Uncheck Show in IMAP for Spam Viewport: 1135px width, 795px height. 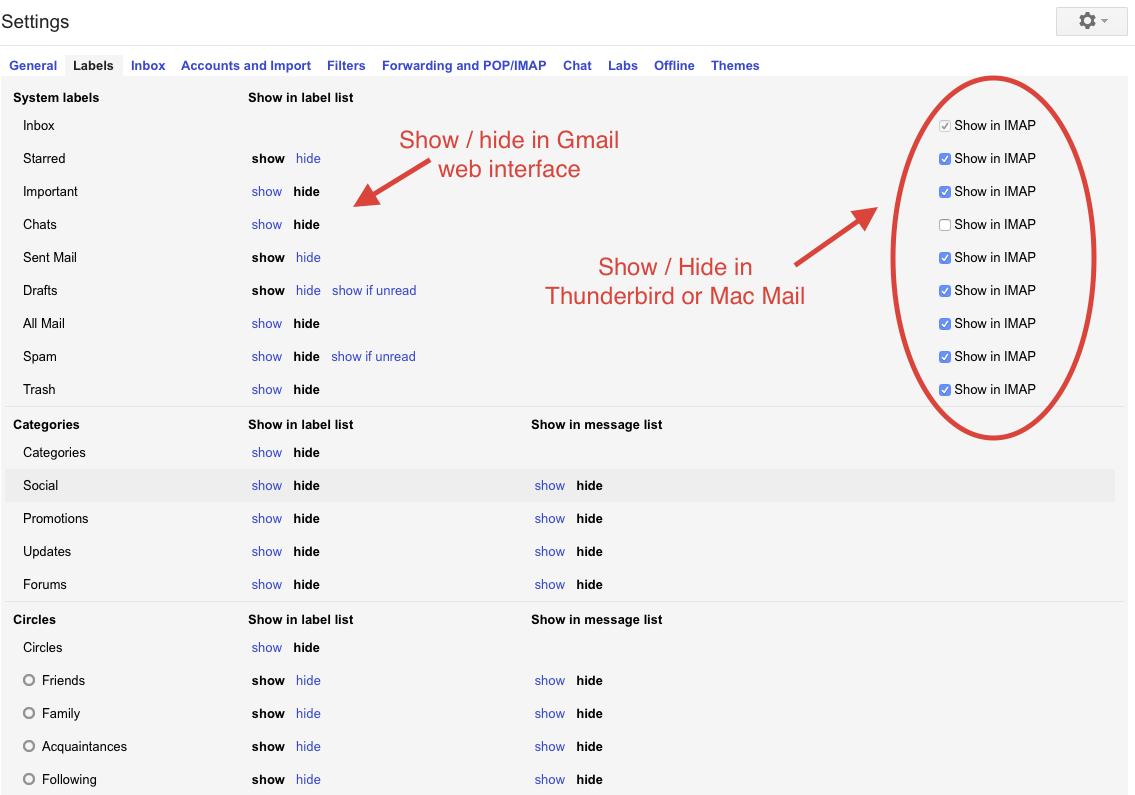[945, 357]
